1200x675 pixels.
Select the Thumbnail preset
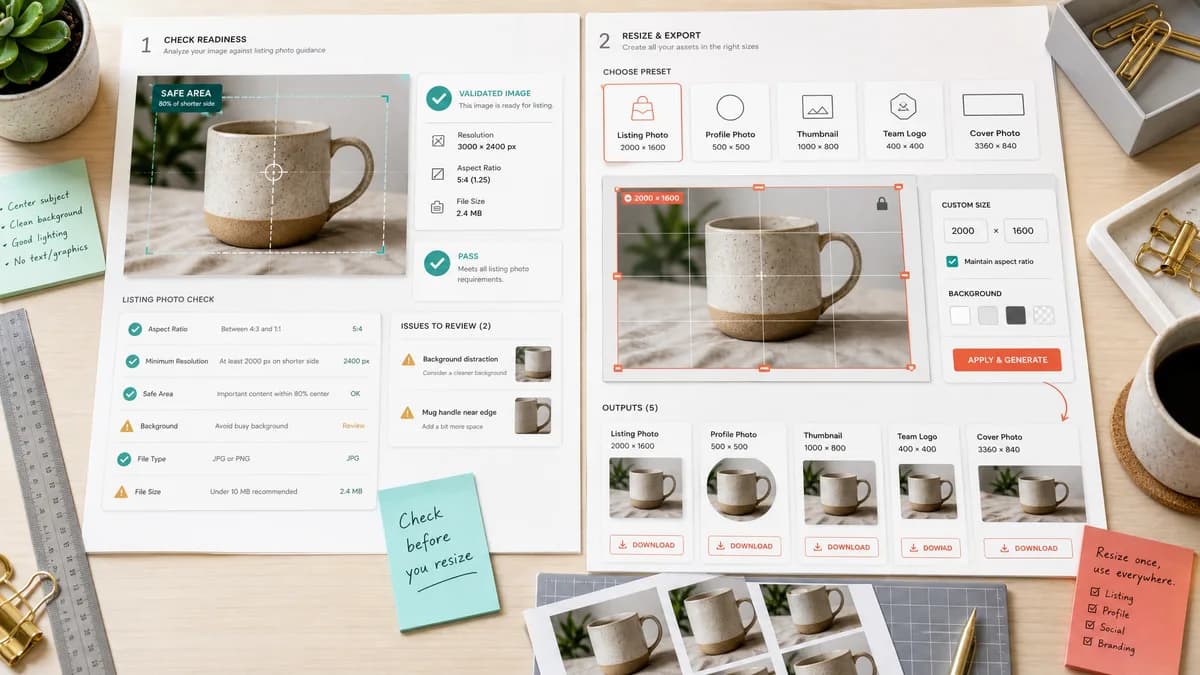click(x=817, y=122)
